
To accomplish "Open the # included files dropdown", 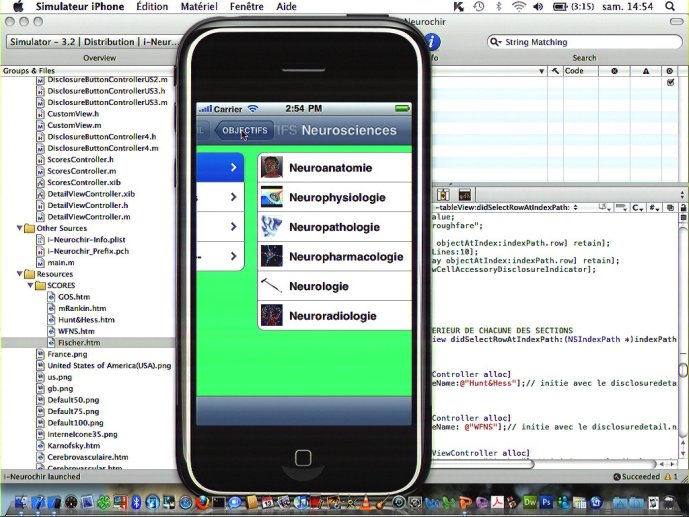I will pos(654,208).
